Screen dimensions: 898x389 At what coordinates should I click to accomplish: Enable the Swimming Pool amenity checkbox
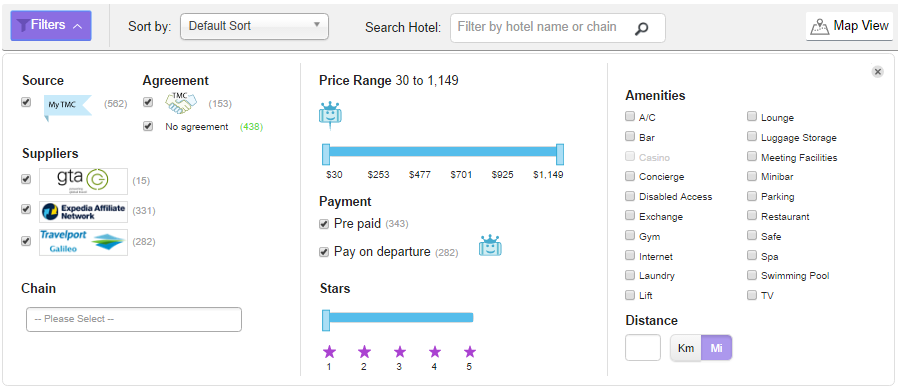(x=752, y=276)
